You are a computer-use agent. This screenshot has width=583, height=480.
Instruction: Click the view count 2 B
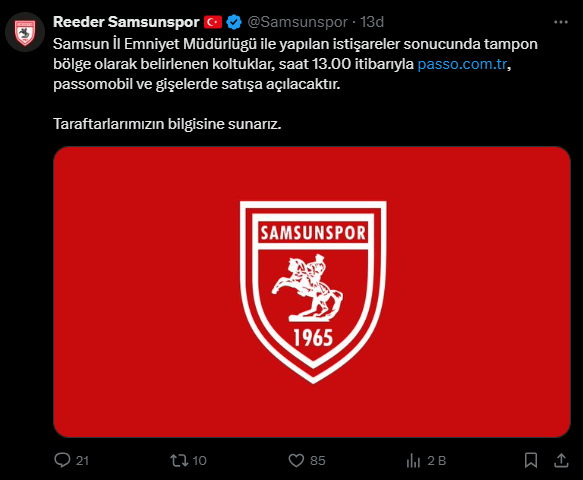[437, 461]
